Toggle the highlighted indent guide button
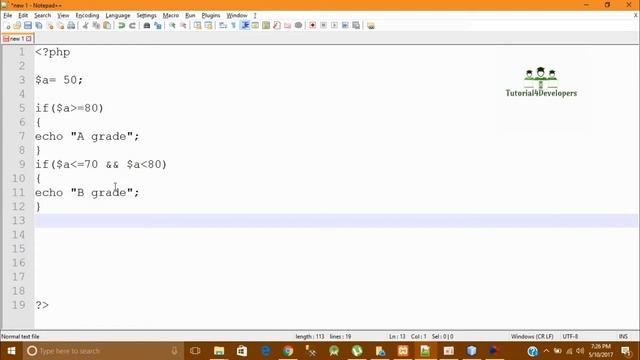Viewport: 640px width, 360px height. point(245,26)
